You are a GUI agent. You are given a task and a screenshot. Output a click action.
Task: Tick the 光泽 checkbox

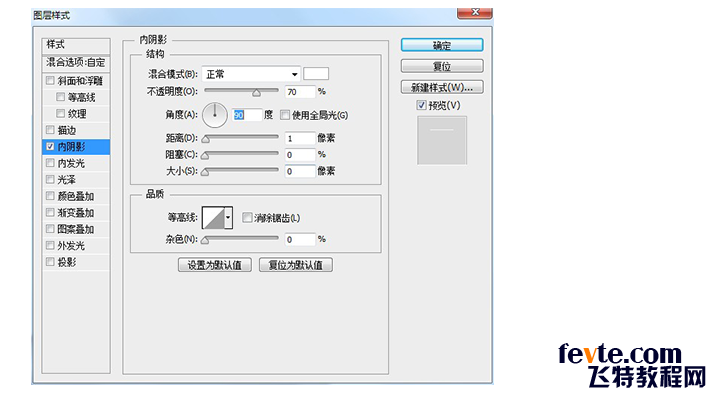click(x=50, y=180)
